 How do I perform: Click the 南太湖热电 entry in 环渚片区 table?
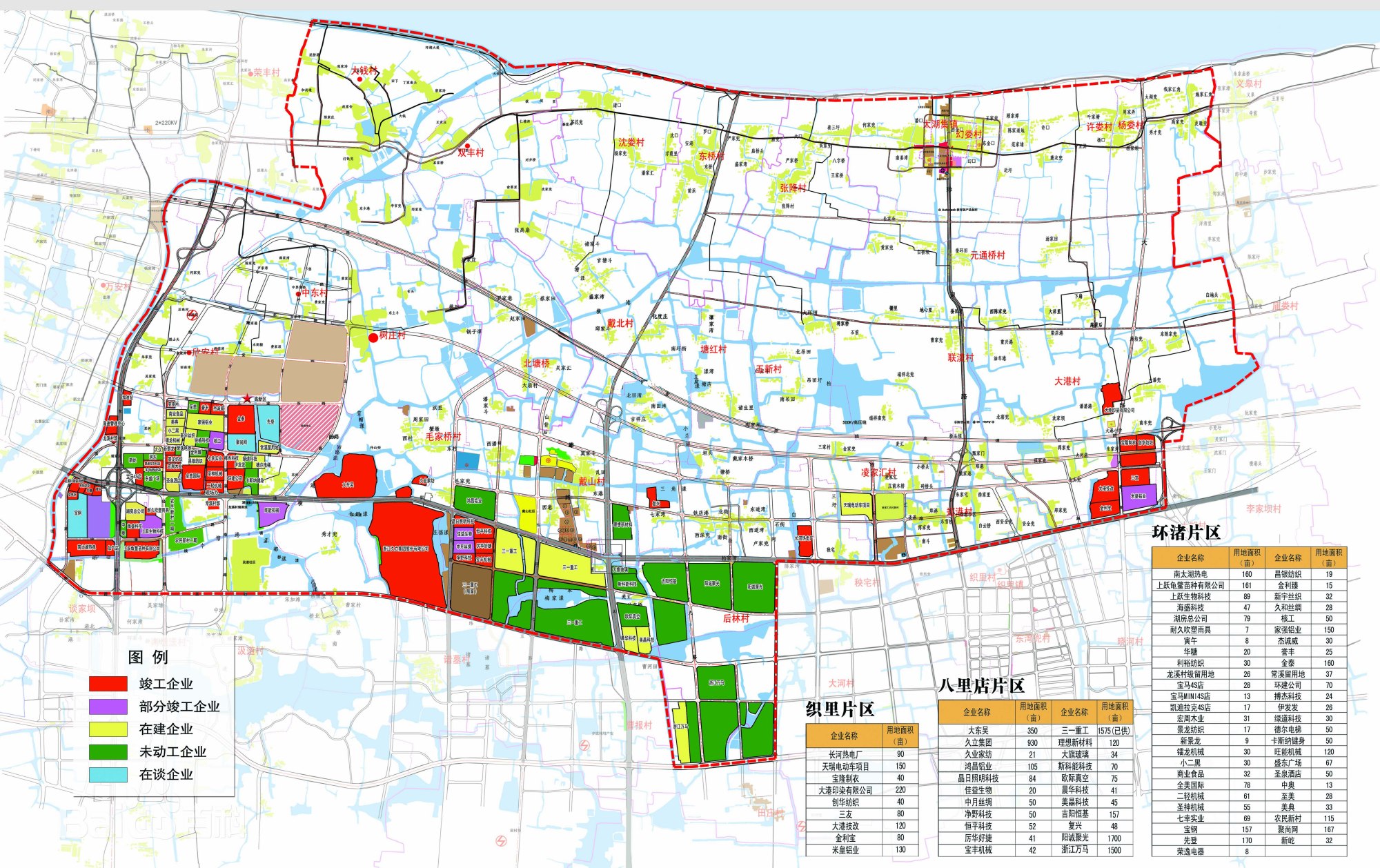point(1190,573)
